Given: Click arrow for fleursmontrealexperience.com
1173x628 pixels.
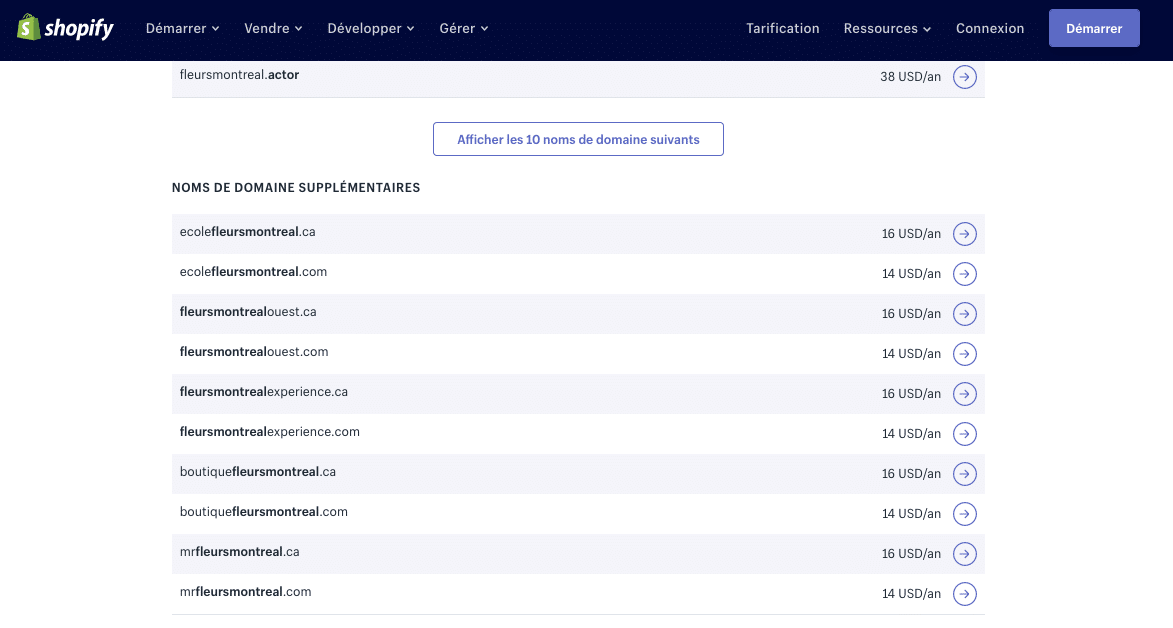Looking at the screenshot, I should click(964, 434).
